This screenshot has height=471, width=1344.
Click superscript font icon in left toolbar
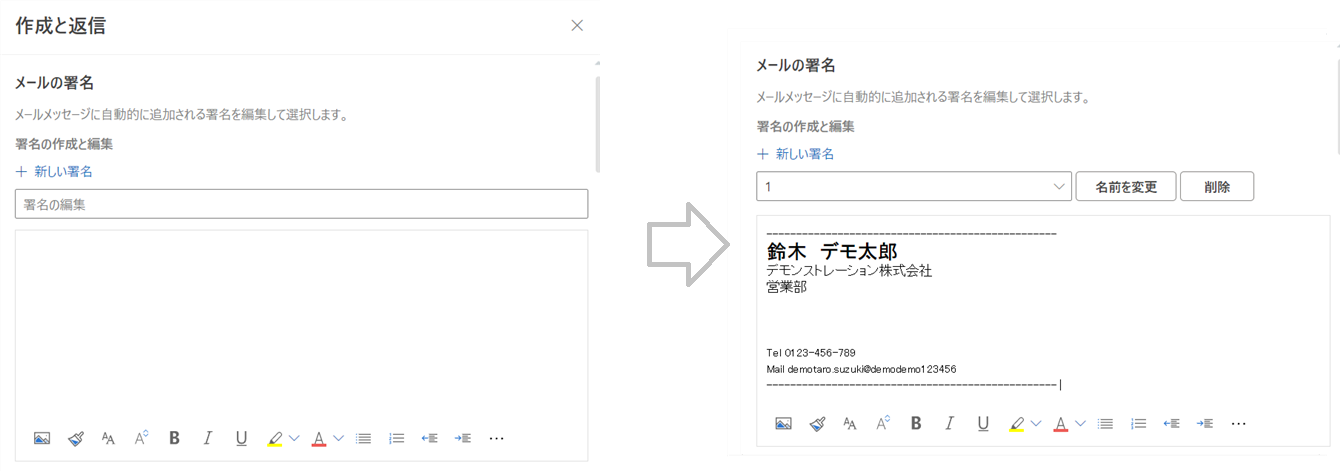141,437
